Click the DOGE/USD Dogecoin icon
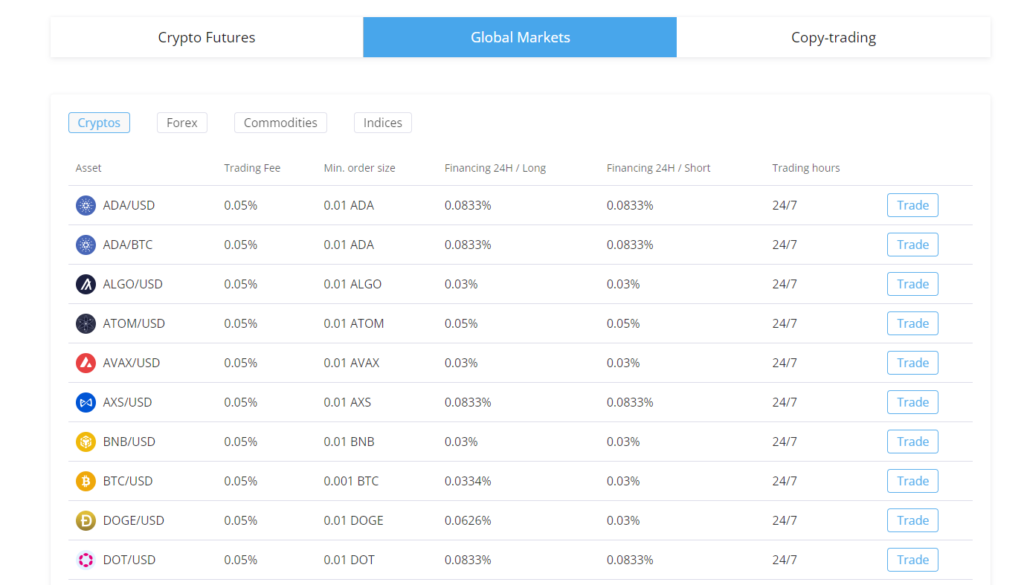Image resolution: width=1024 pixels, height=585 pixels. pos(85,520)
